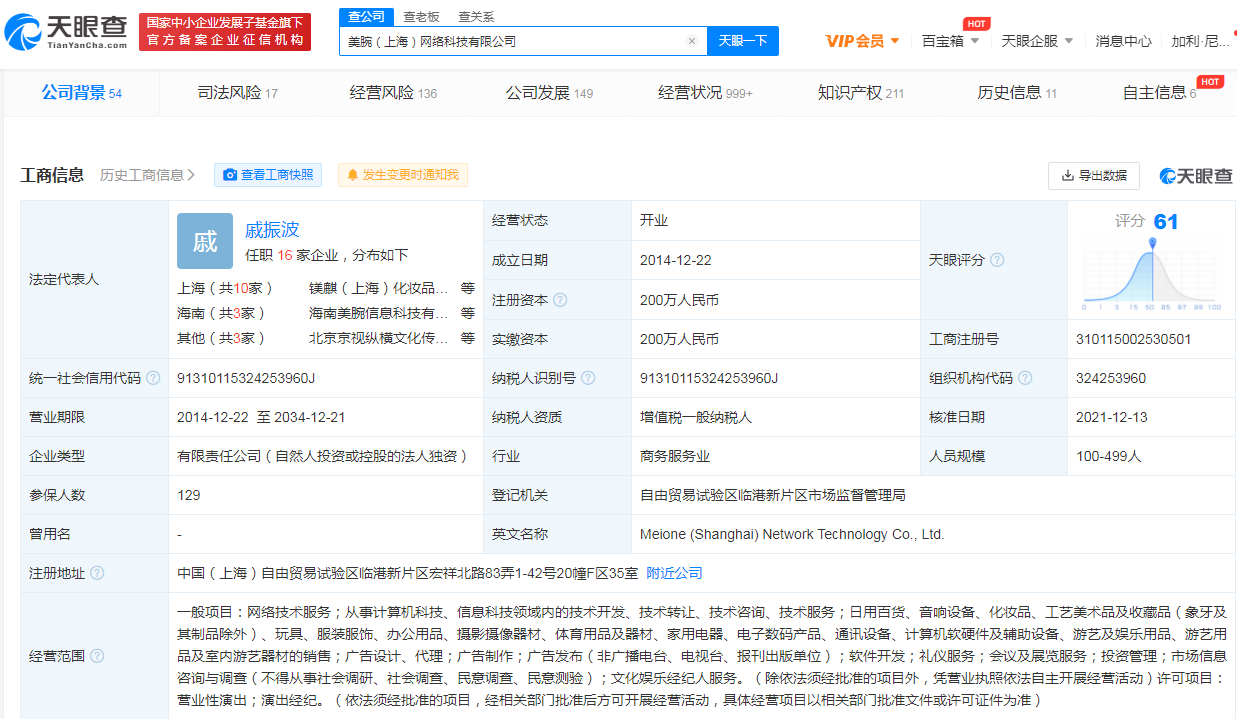
Task: Click registration number 310115002530501
Action: tap(1134, 339)
